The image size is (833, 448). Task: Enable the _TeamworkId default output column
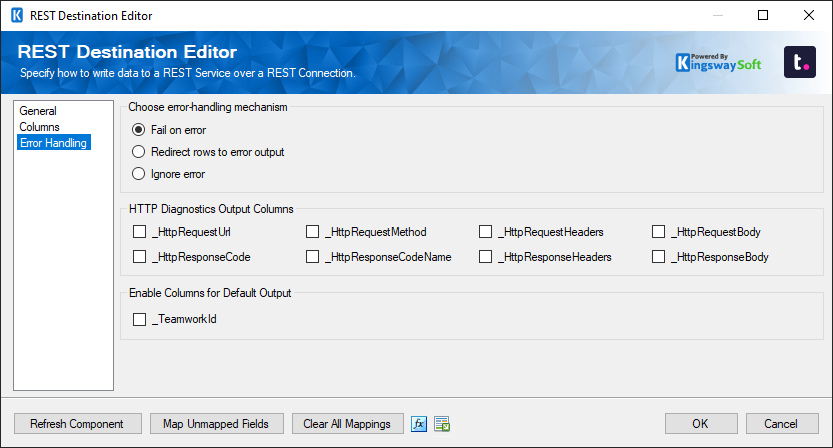pyautogui.click(x=139, y=319)
